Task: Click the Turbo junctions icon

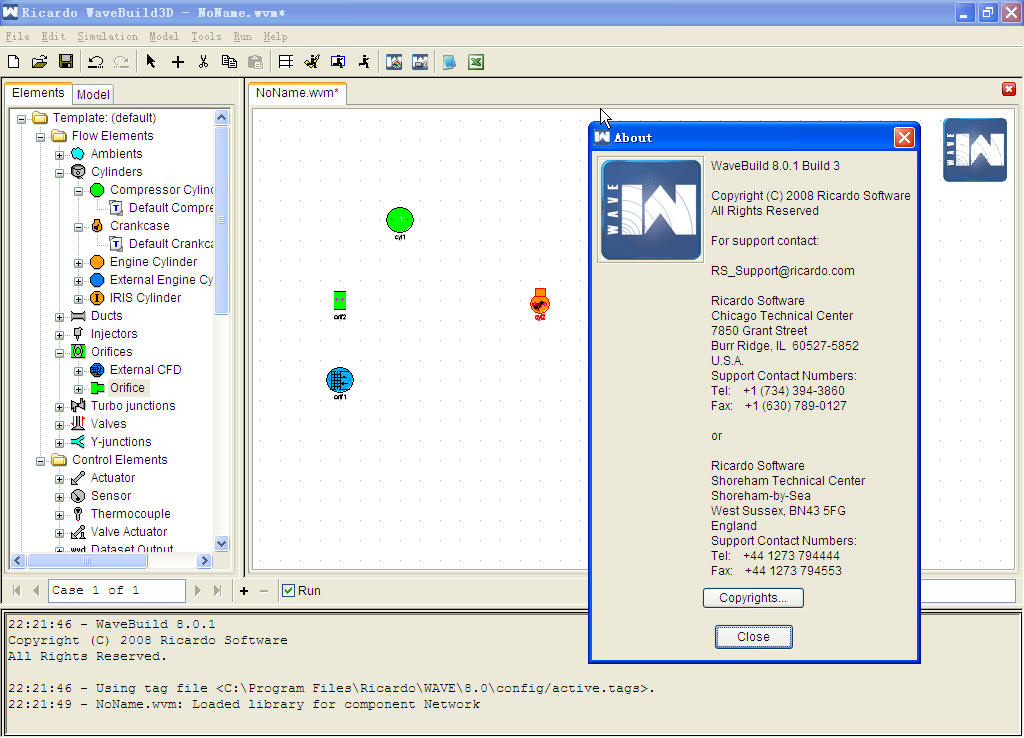Action: [x=78, y=406]
